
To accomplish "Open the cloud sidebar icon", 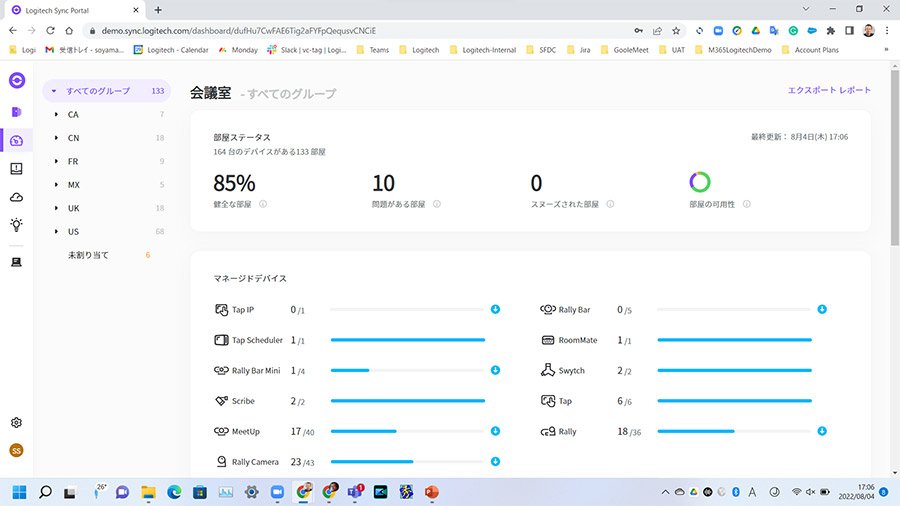I will pos(17,197).
